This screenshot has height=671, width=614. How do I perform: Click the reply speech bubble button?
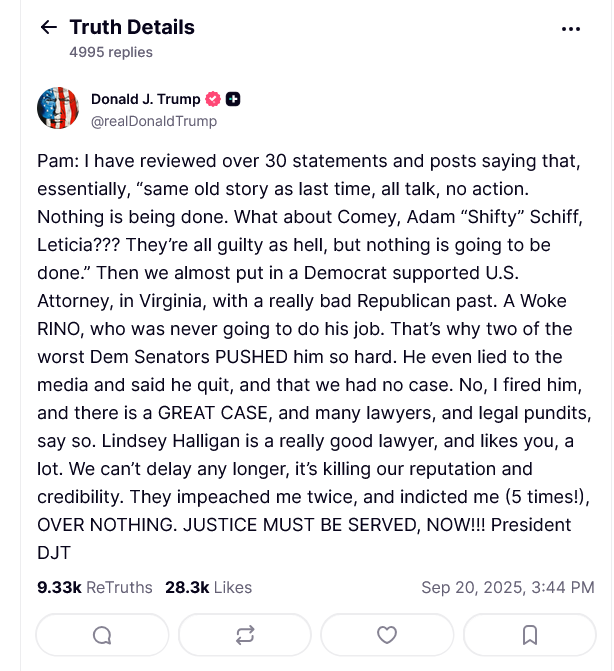pos(102,634)
